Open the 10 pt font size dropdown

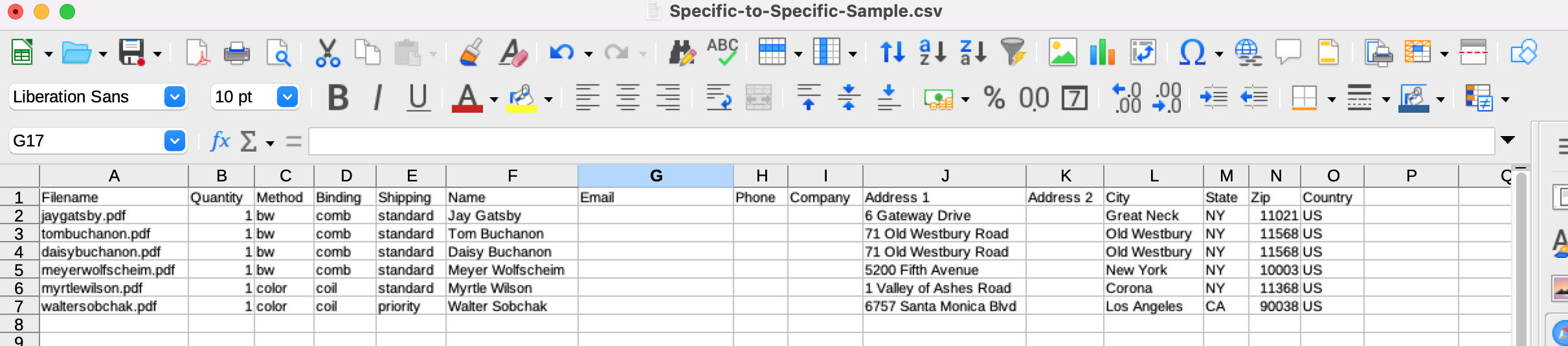[x=287, y=97]
